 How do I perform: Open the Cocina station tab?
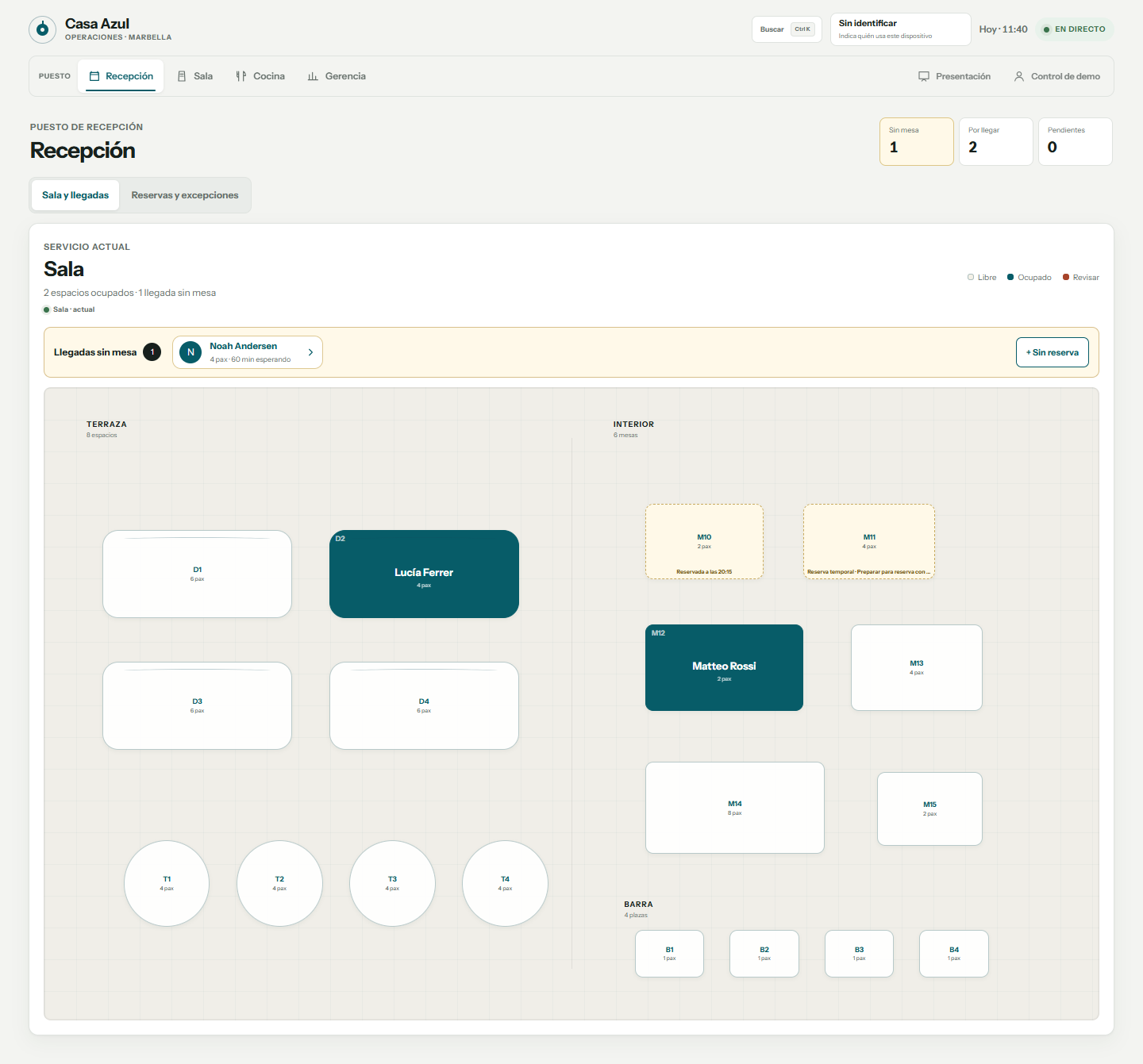[x=260, y=76]
